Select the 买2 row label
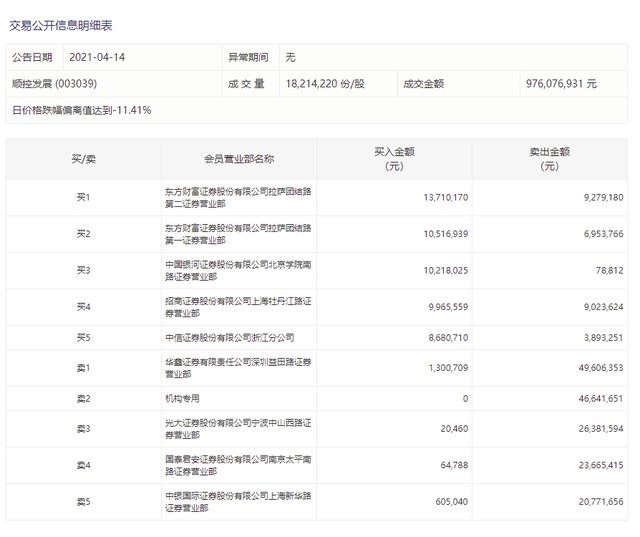 point(83,234)
